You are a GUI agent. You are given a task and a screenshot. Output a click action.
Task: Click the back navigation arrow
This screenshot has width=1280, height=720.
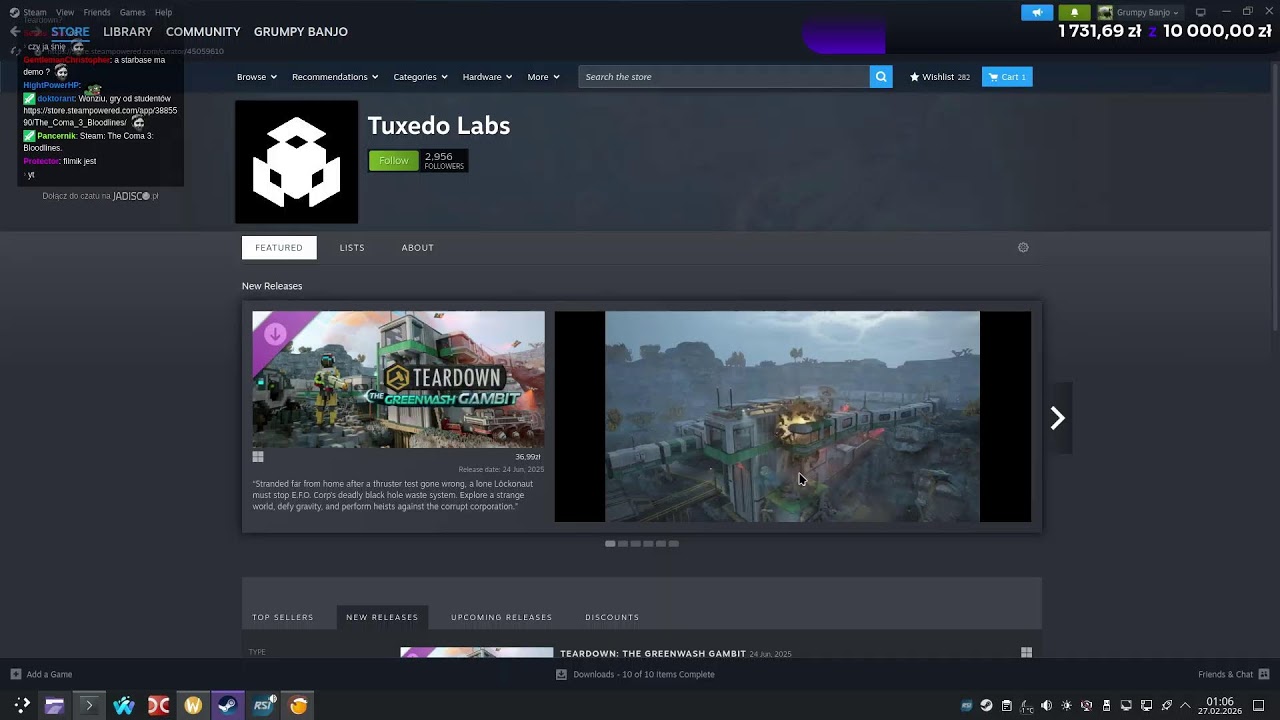[14, 32]
